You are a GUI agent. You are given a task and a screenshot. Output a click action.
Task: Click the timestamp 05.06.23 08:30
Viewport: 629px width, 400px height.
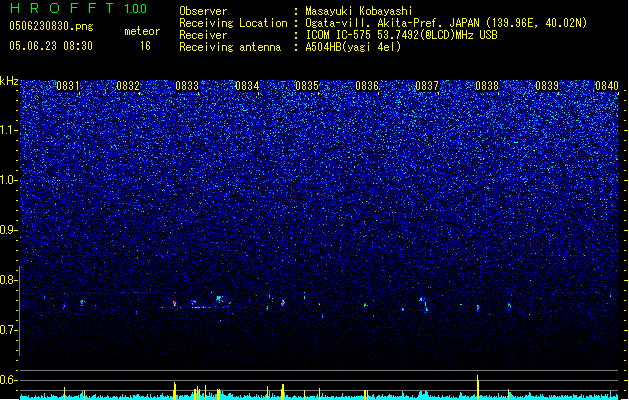coord(51,46)
